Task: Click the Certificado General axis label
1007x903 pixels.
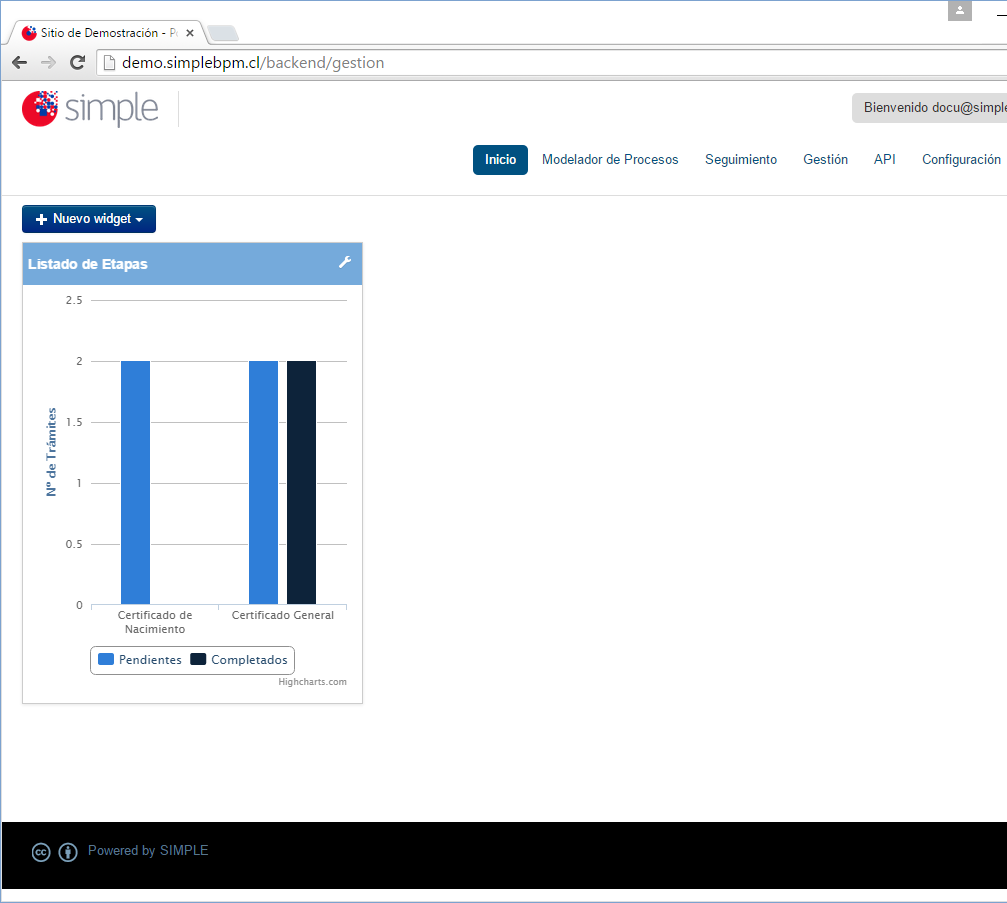Action: click(283, 615)
